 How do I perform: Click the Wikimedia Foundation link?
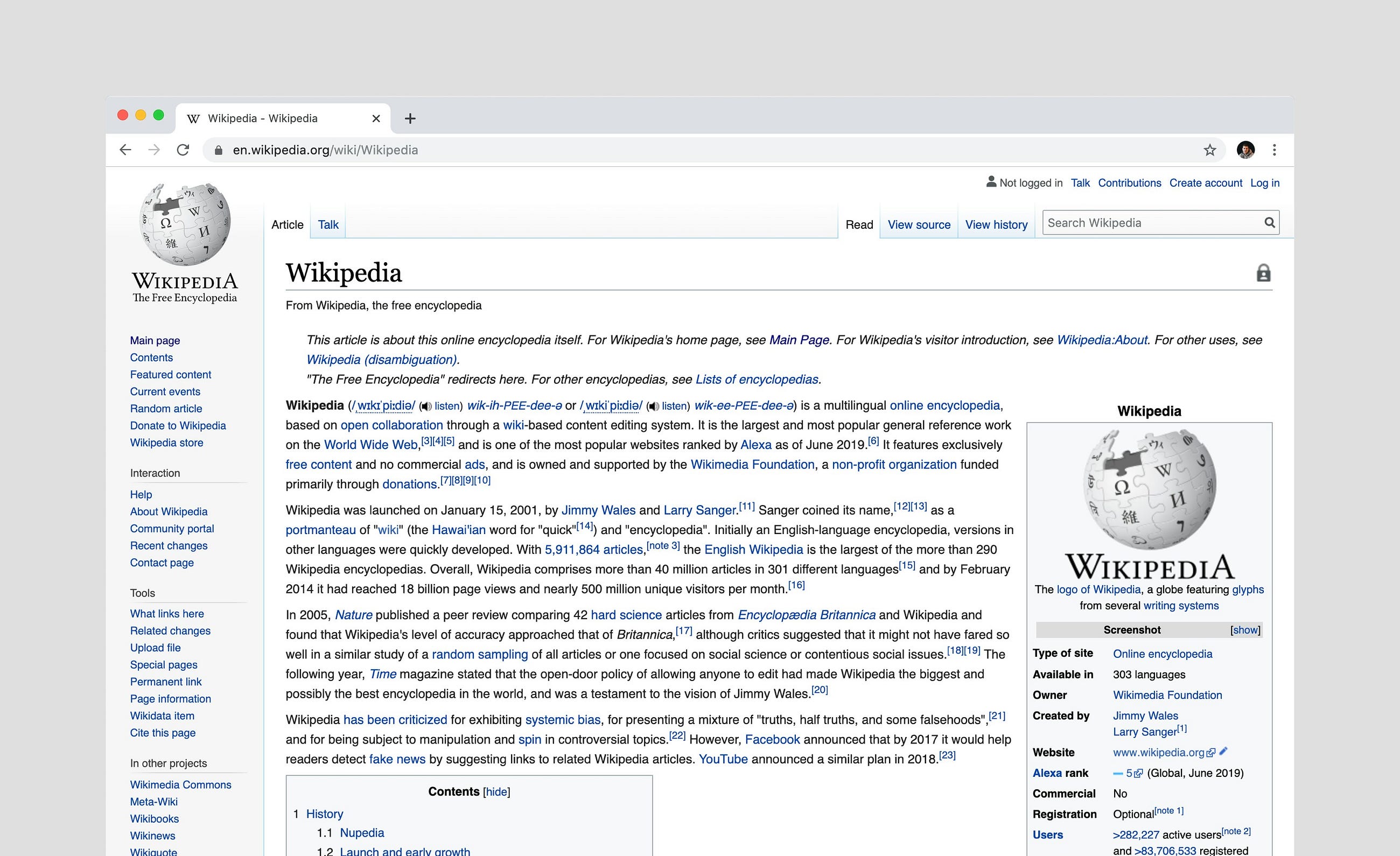click(1168, 694)
